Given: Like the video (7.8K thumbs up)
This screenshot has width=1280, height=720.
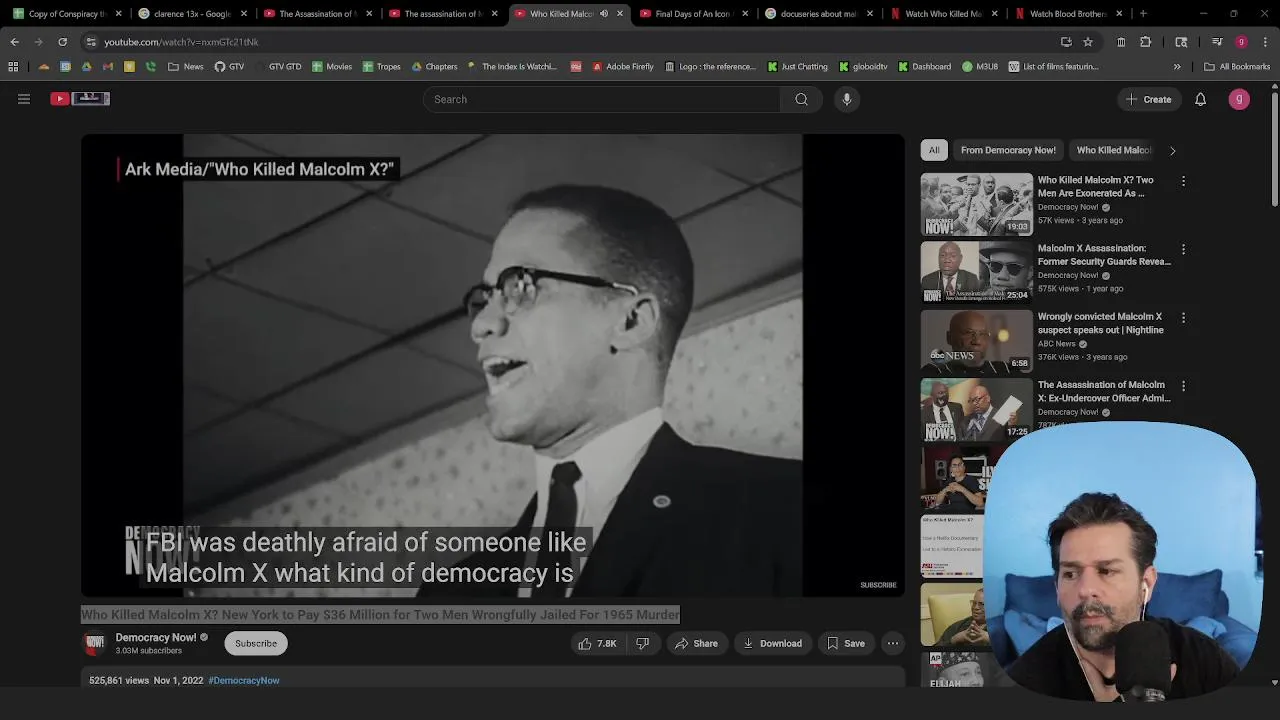Looking at the screenshot, I should 597,644.
